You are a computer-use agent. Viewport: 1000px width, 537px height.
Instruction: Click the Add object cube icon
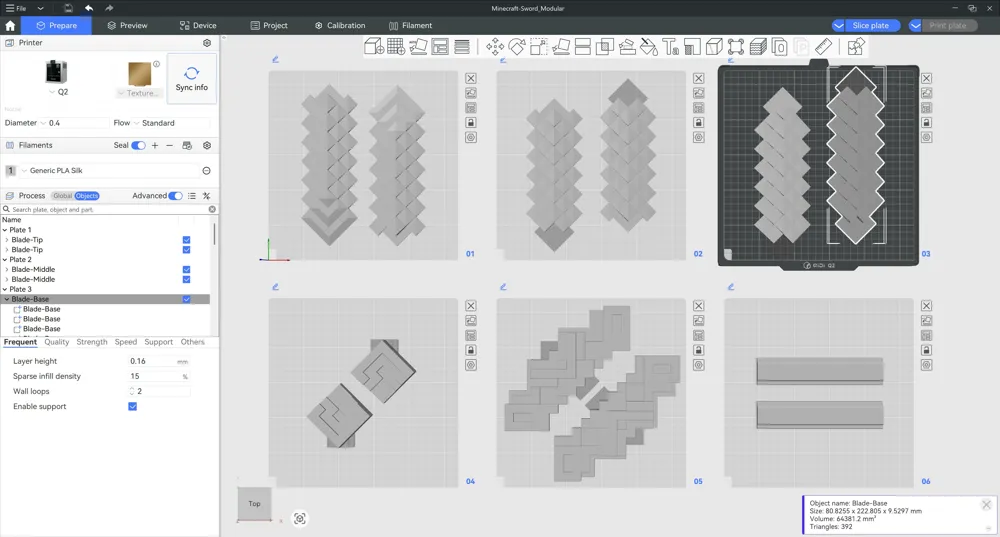tap(374, 47)
